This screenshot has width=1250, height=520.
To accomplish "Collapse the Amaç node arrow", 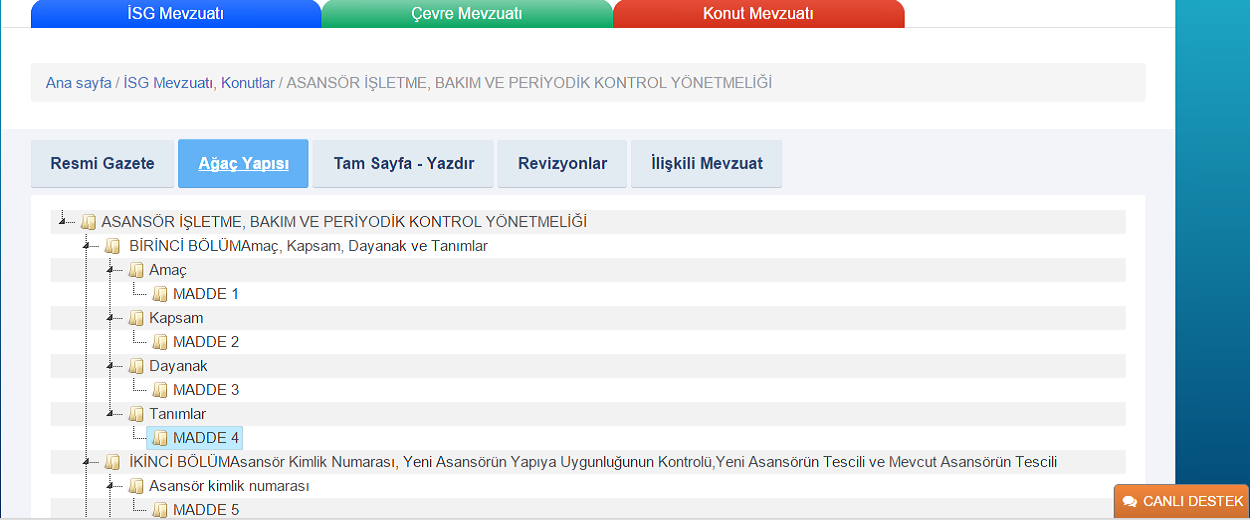I will pyautogui.click(x=111, y=270).
